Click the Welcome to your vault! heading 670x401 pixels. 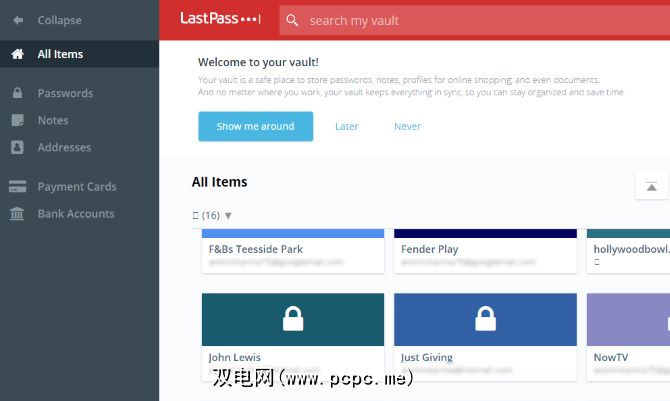[258, 62]
